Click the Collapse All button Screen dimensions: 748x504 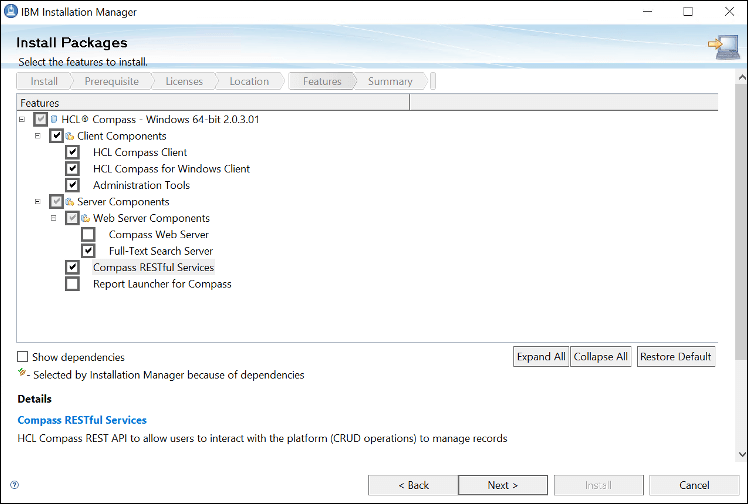(601, 357)
